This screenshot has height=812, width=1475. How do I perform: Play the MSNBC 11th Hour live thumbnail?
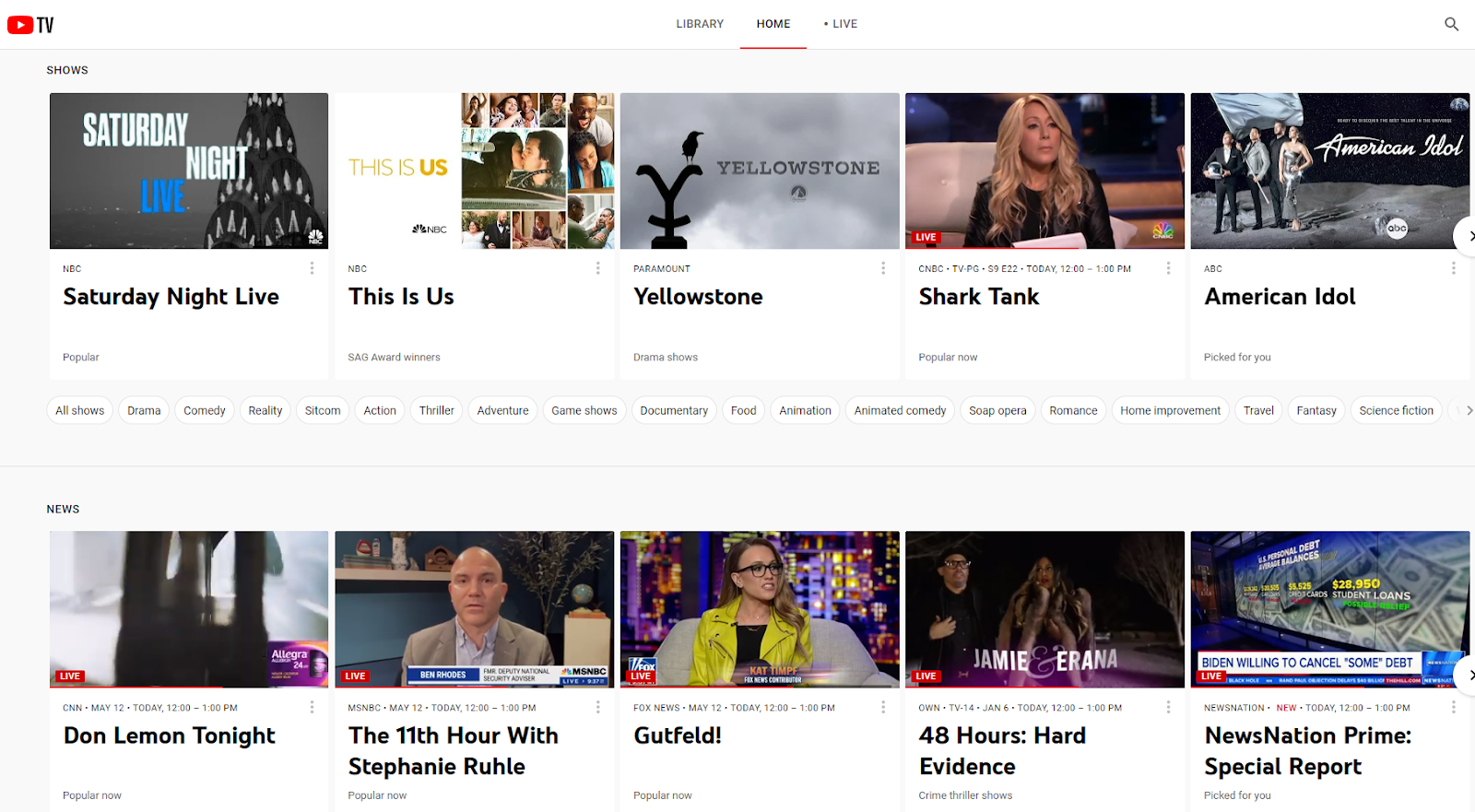tap(475, 609)
